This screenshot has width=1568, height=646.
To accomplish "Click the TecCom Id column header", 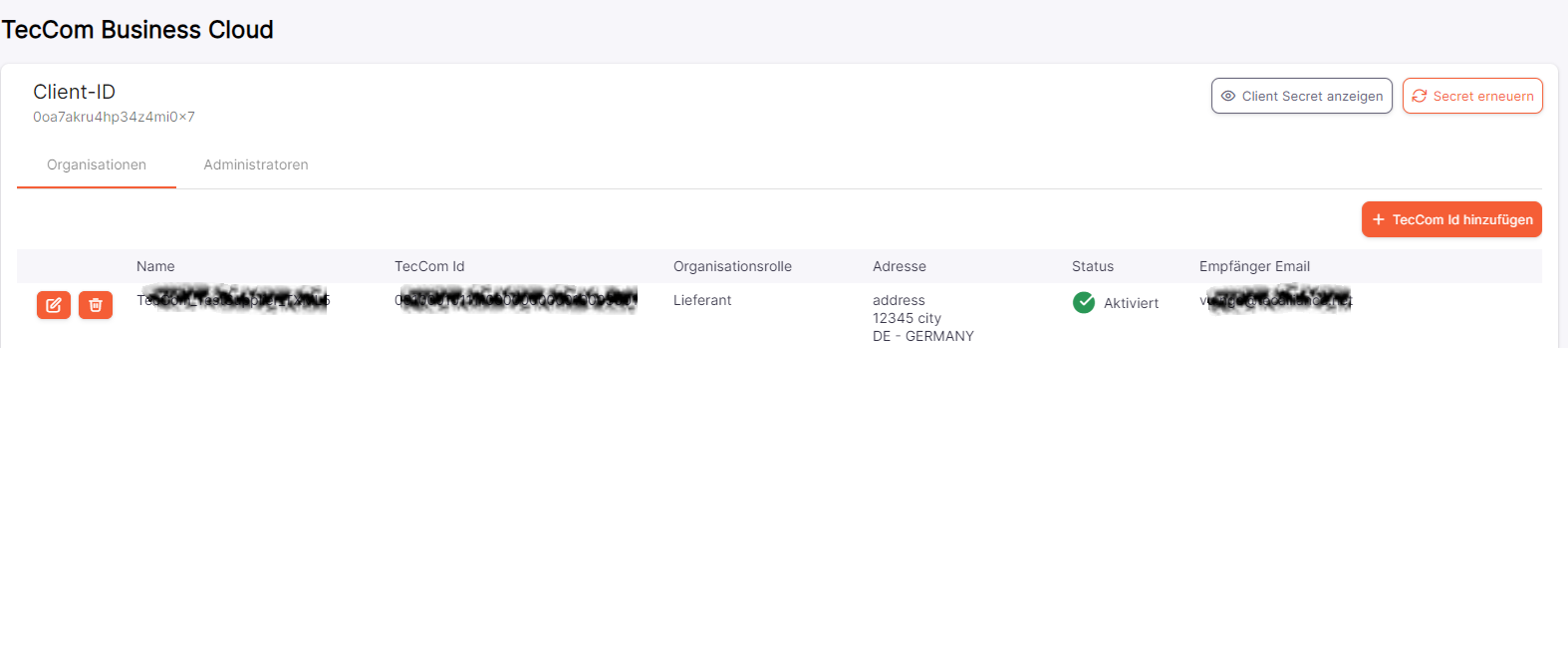I will 429,266.
